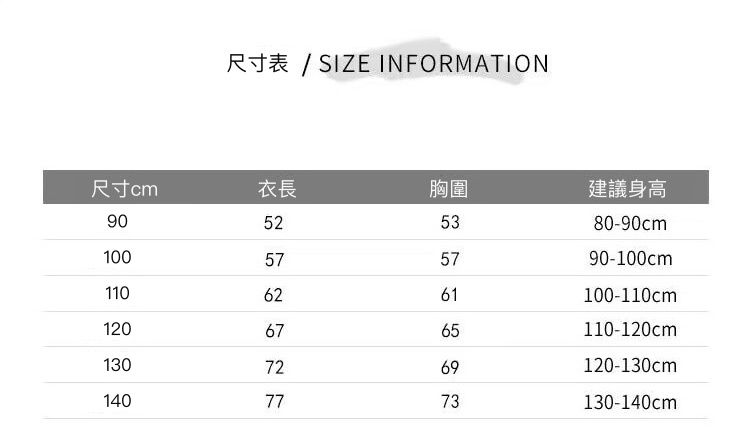The height and width of the screenshot is (447, 747).
Task: Click the 120-130cm suggested height cell
Action: 630,366
